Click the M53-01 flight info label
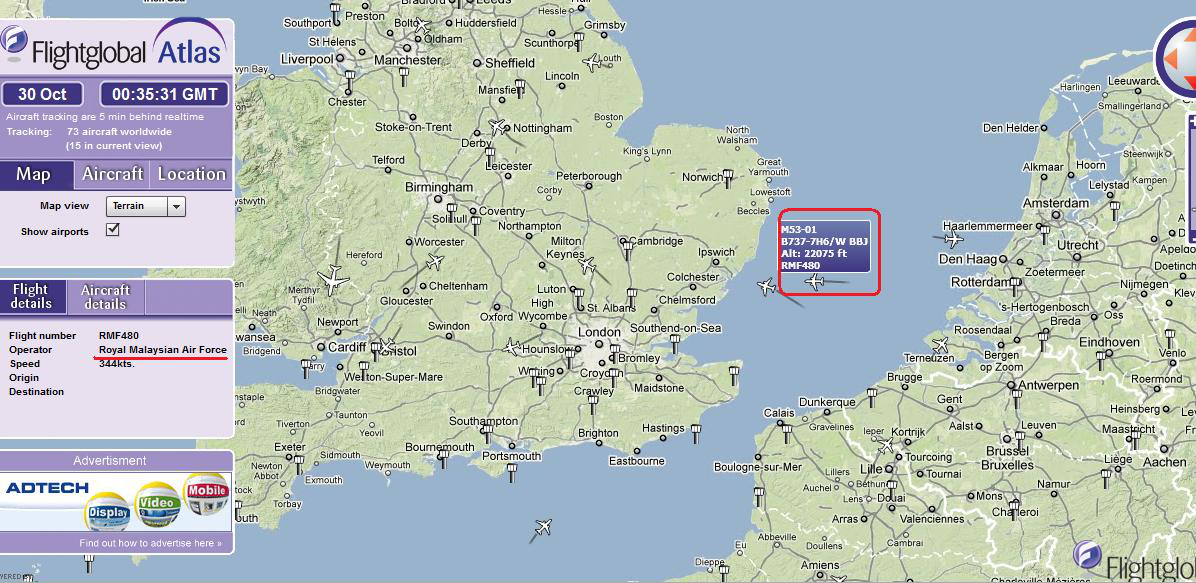This screenshot has width=1196, height=583. tap(824, 247)
